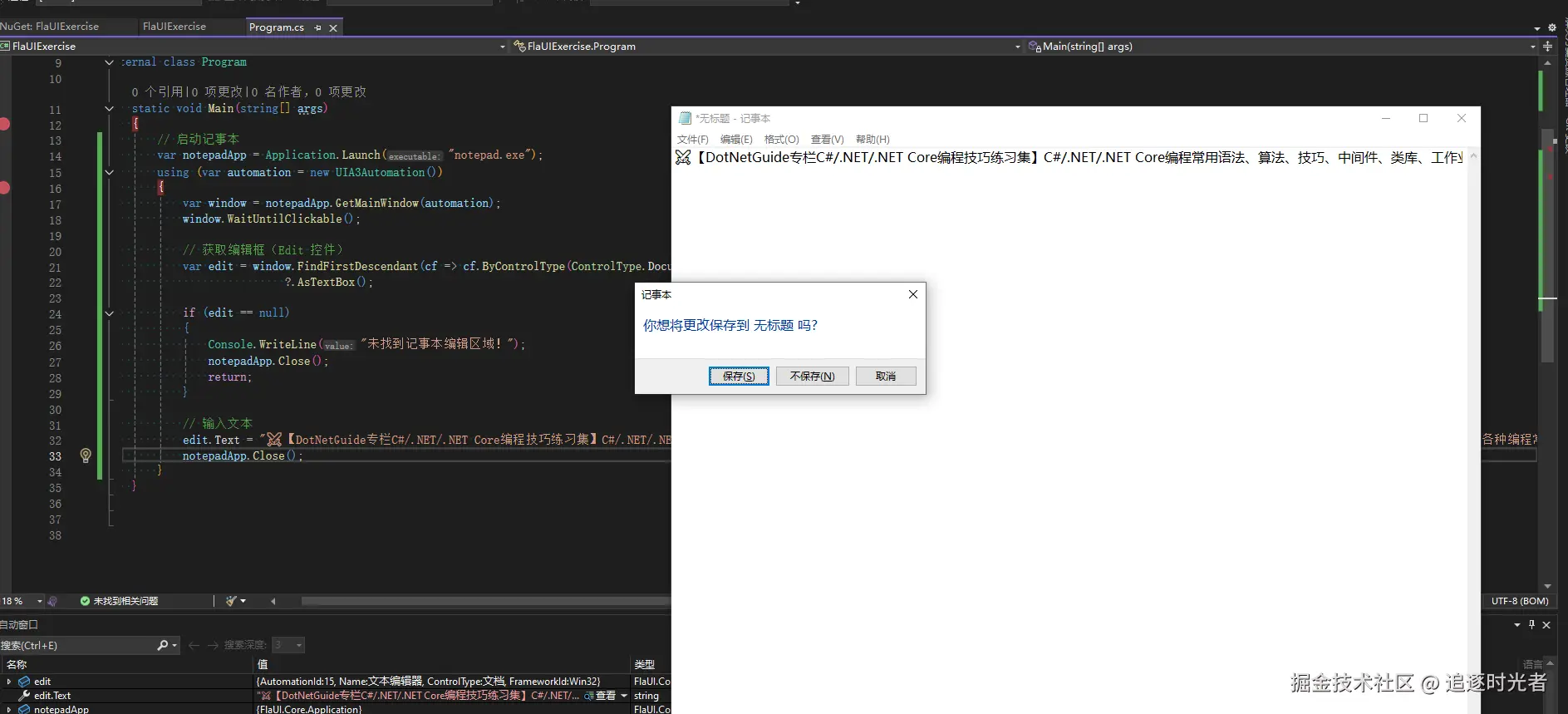
Task: Click the edit variable object icon
Action: coord(24,682)
